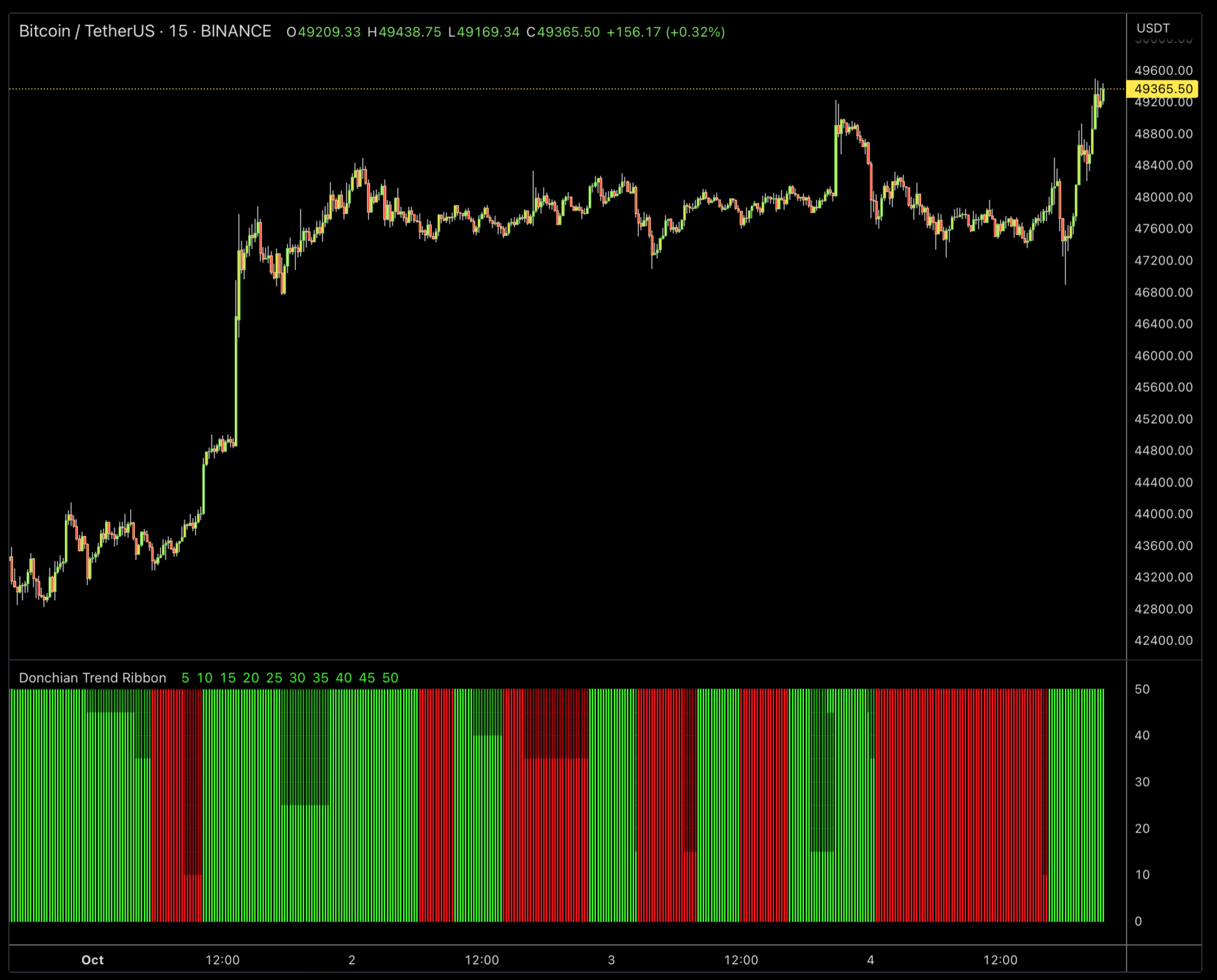Click the 0 label on indicator scale
This screenshot has width=1217, height=980.
[1138, 921]
